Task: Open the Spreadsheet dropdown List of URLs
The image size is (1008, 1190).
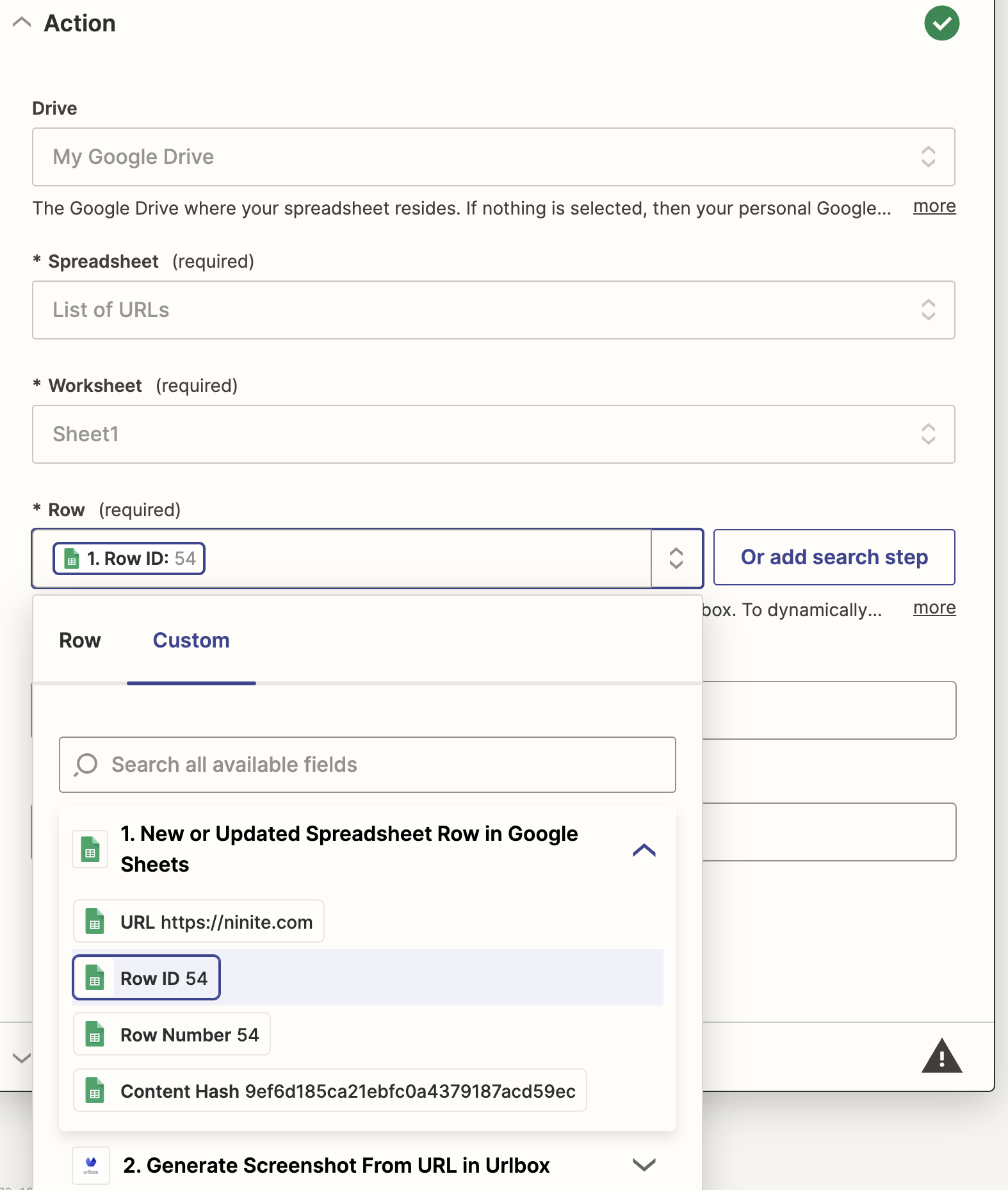Action: [493, 310]
